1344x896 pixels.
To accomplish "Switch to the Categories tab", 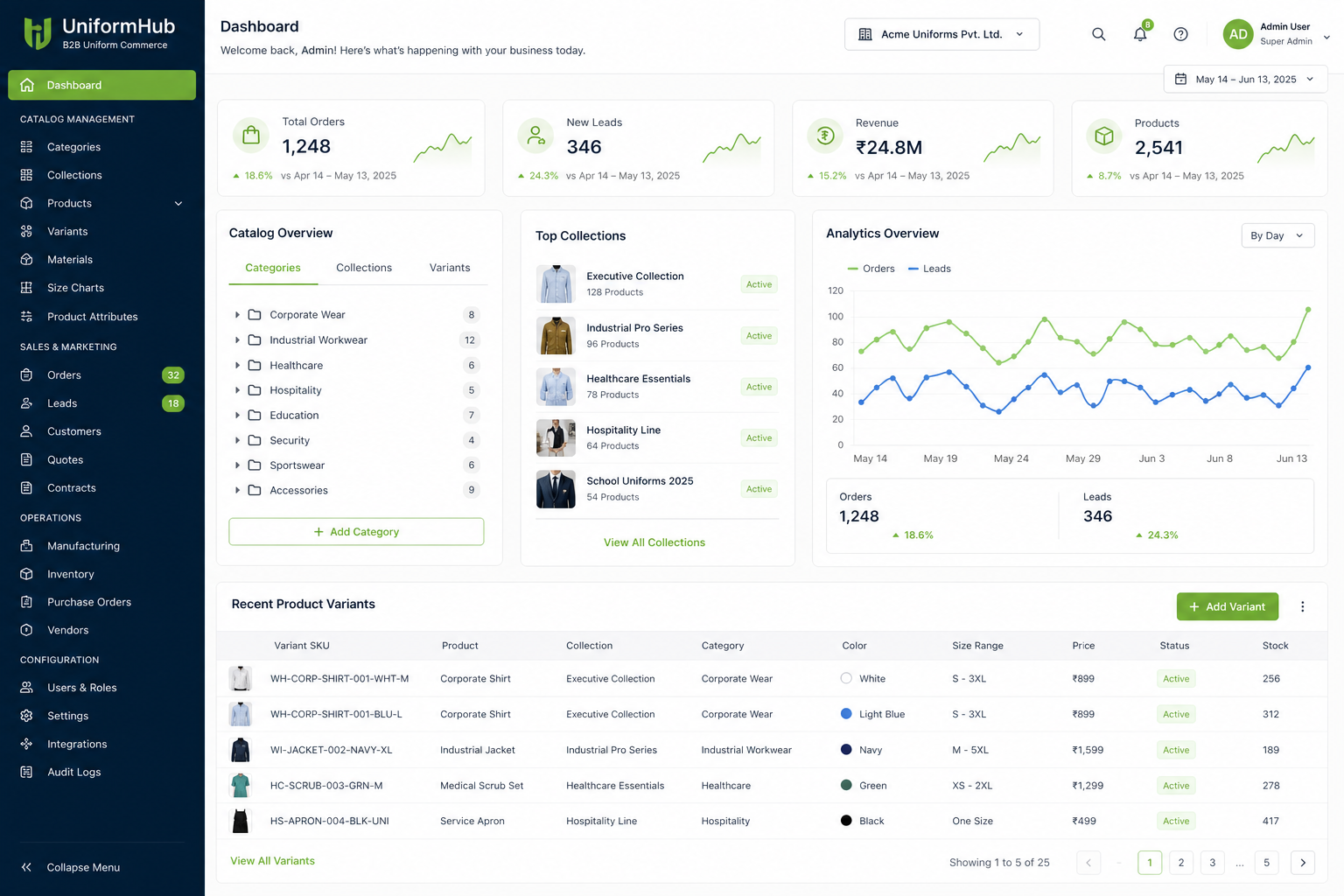I will tap(273, 268).
